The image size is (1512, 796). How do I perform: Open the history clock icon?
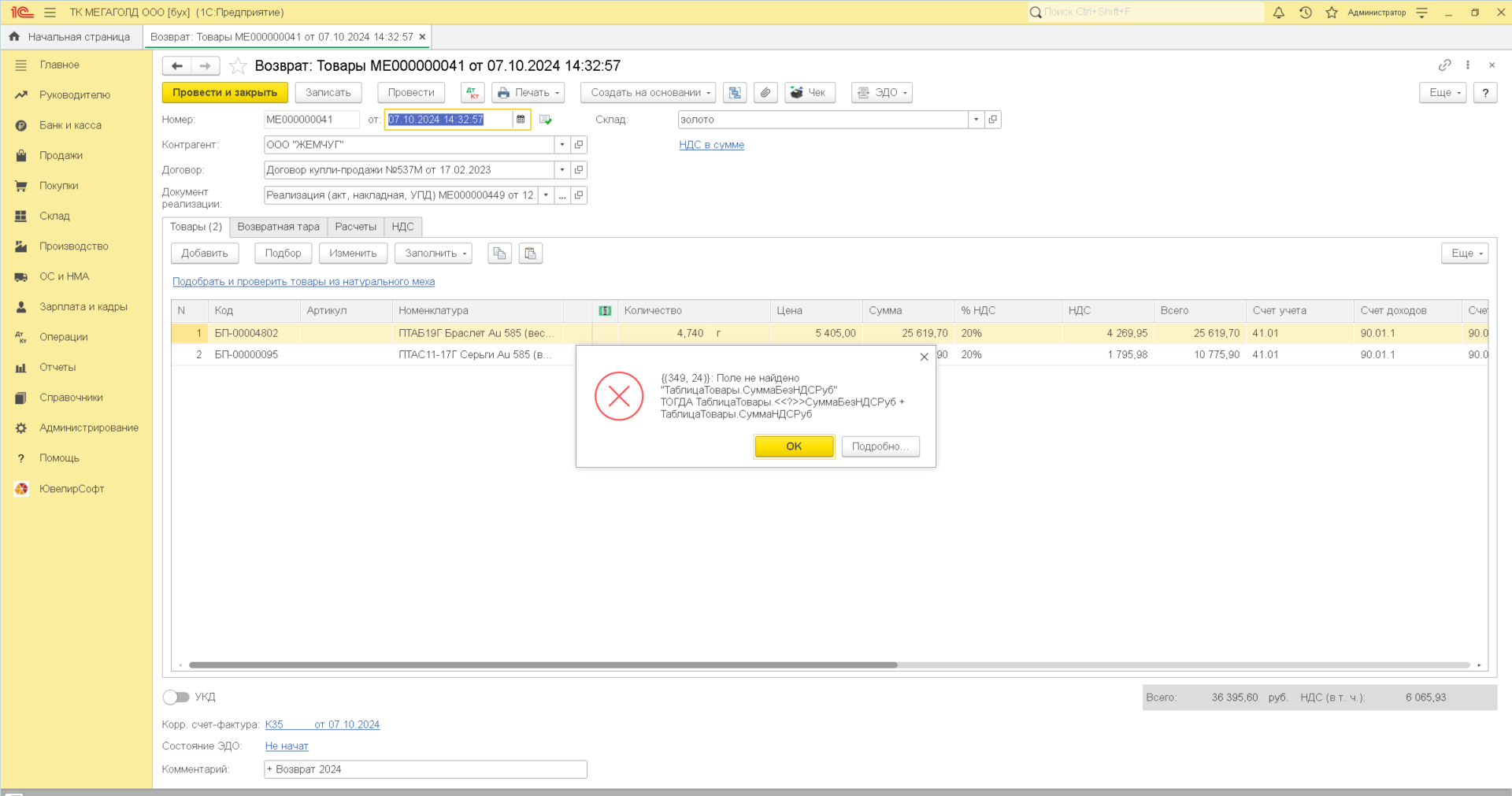(1306, 13)
